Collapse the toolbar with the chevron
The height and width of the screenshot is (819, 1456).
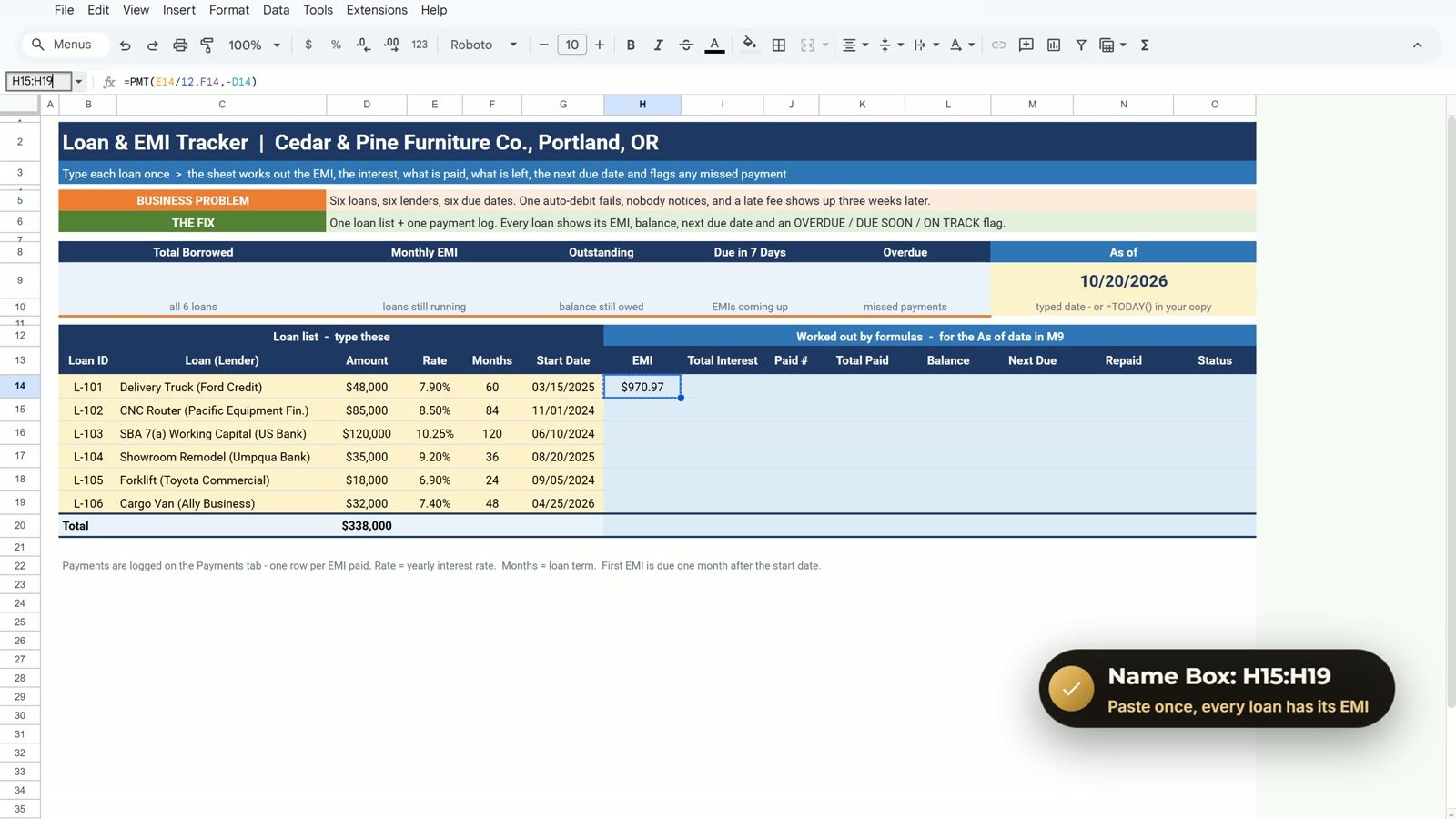(x=1417, y=45)
